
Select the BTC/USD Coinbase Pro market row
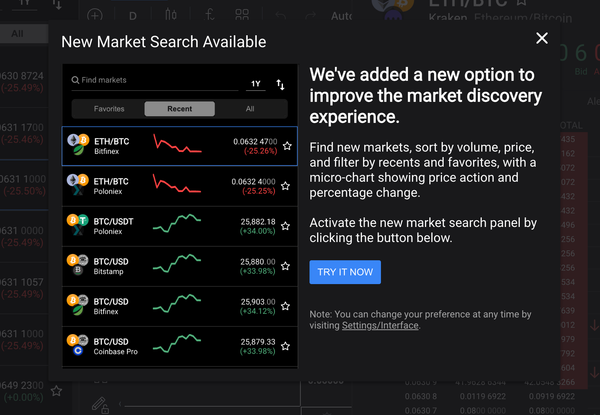[x=179, y=347]
